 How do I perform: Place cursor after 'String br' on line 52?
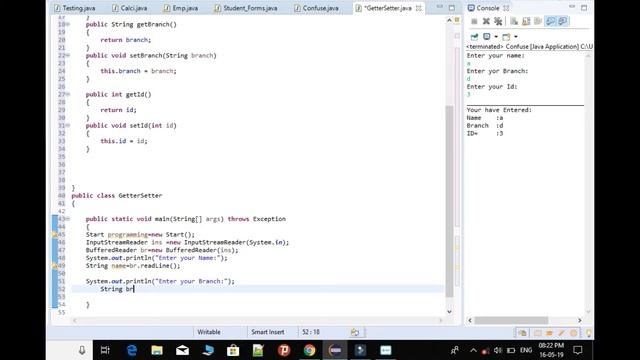[x=134, y=289]
